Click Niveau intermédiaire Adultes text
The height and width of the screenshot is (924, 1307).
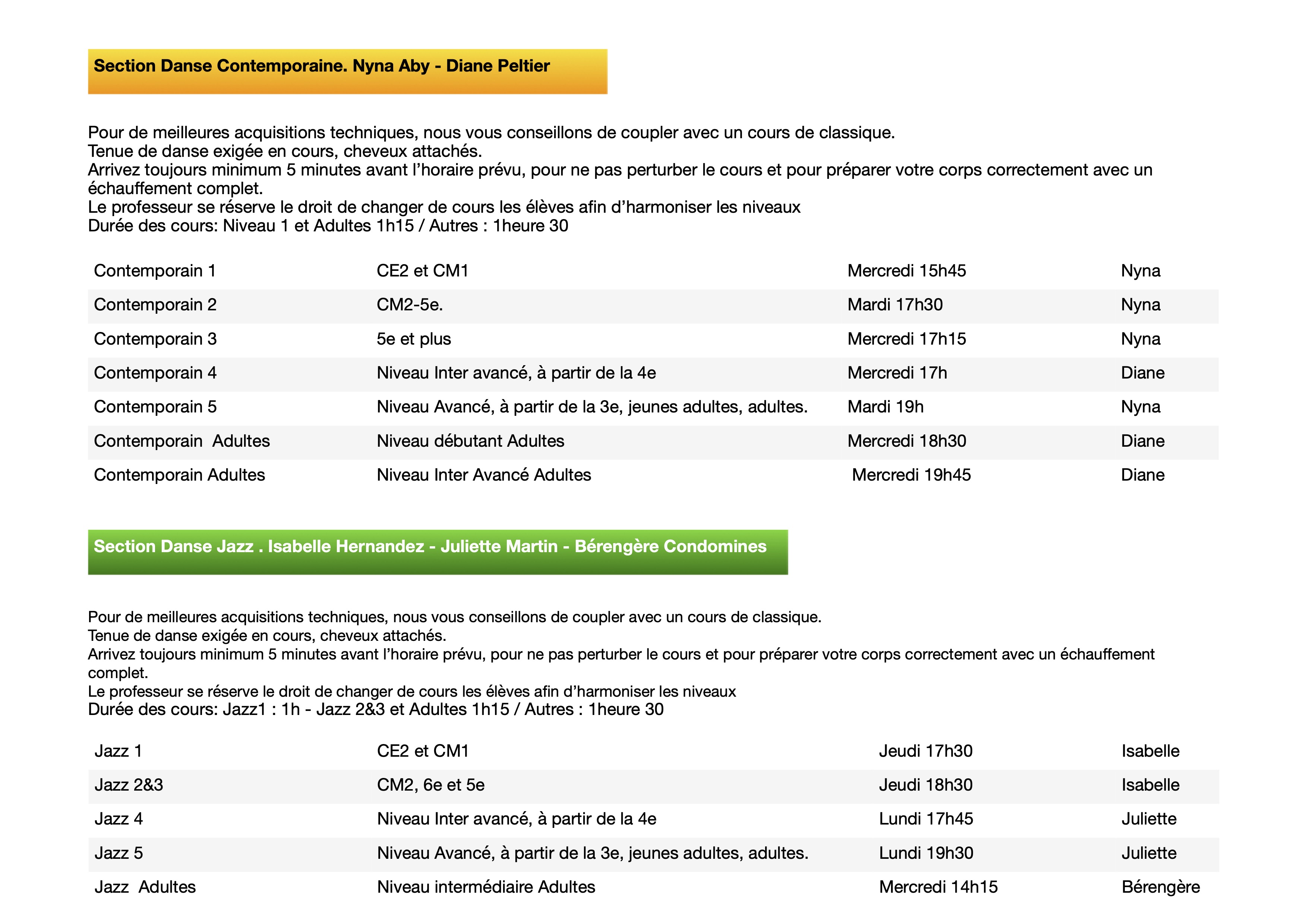coord(486,887)
